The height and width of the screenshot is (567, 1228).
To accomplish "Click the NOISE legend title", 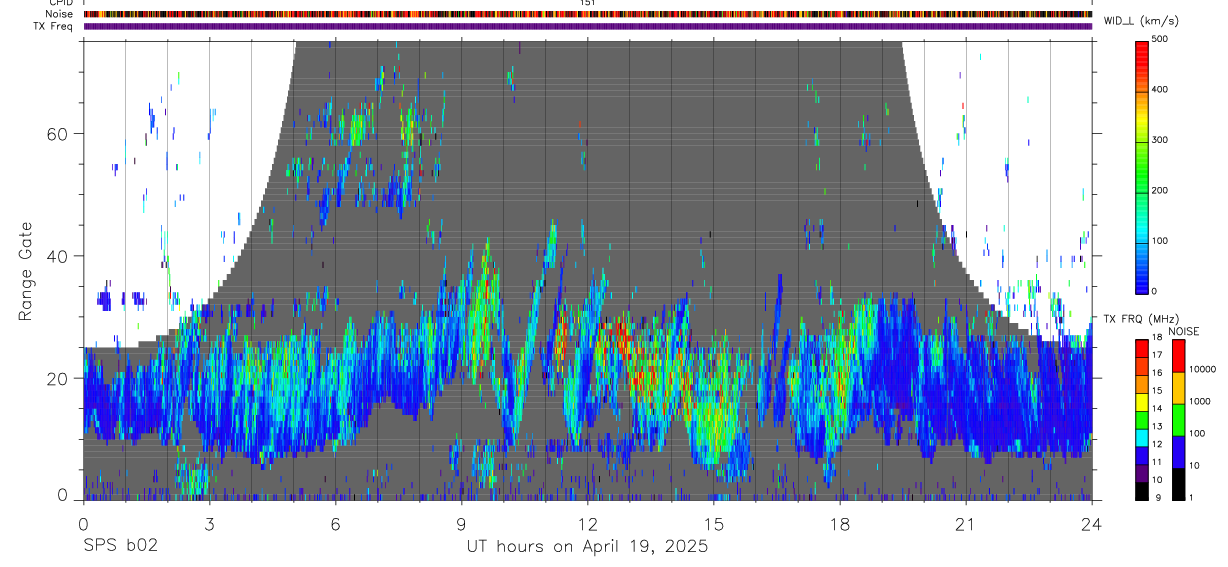I will click(1183, 331).
